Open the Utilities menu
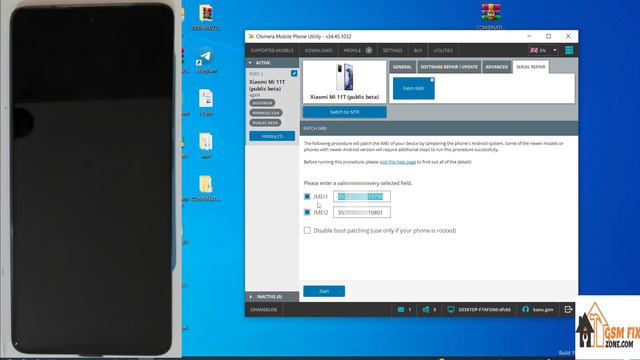 [443, 50]
